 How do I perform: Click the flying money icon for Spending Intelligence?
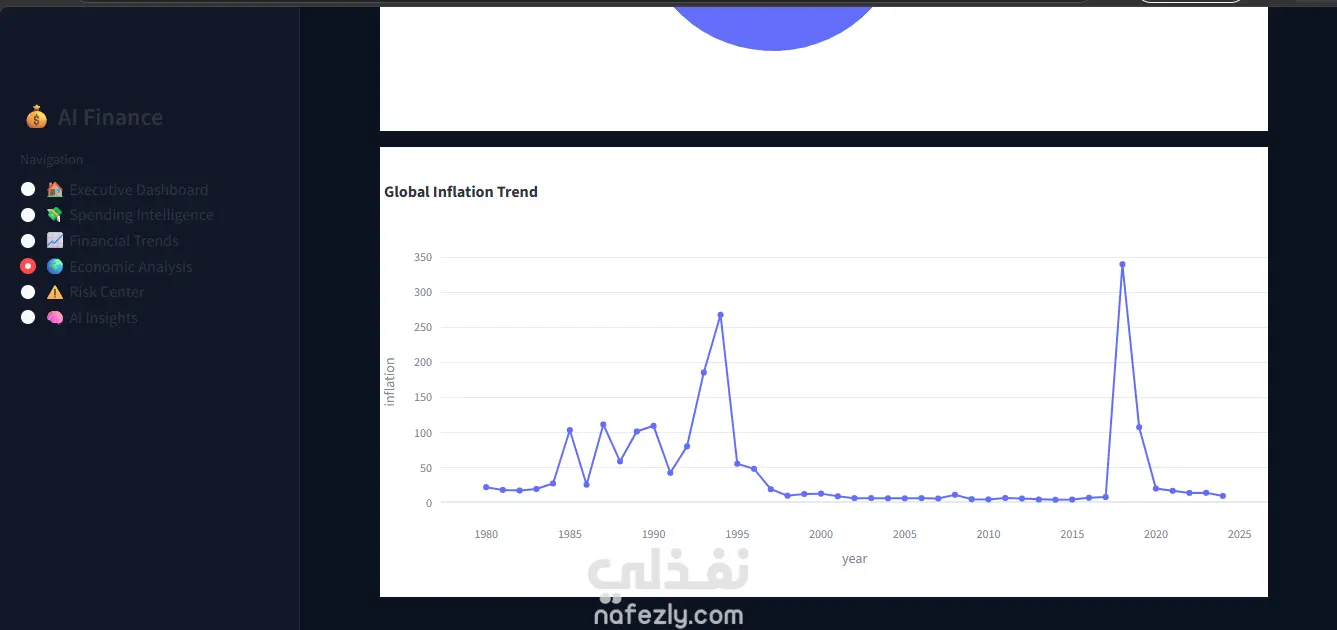(x=55, y=215)
